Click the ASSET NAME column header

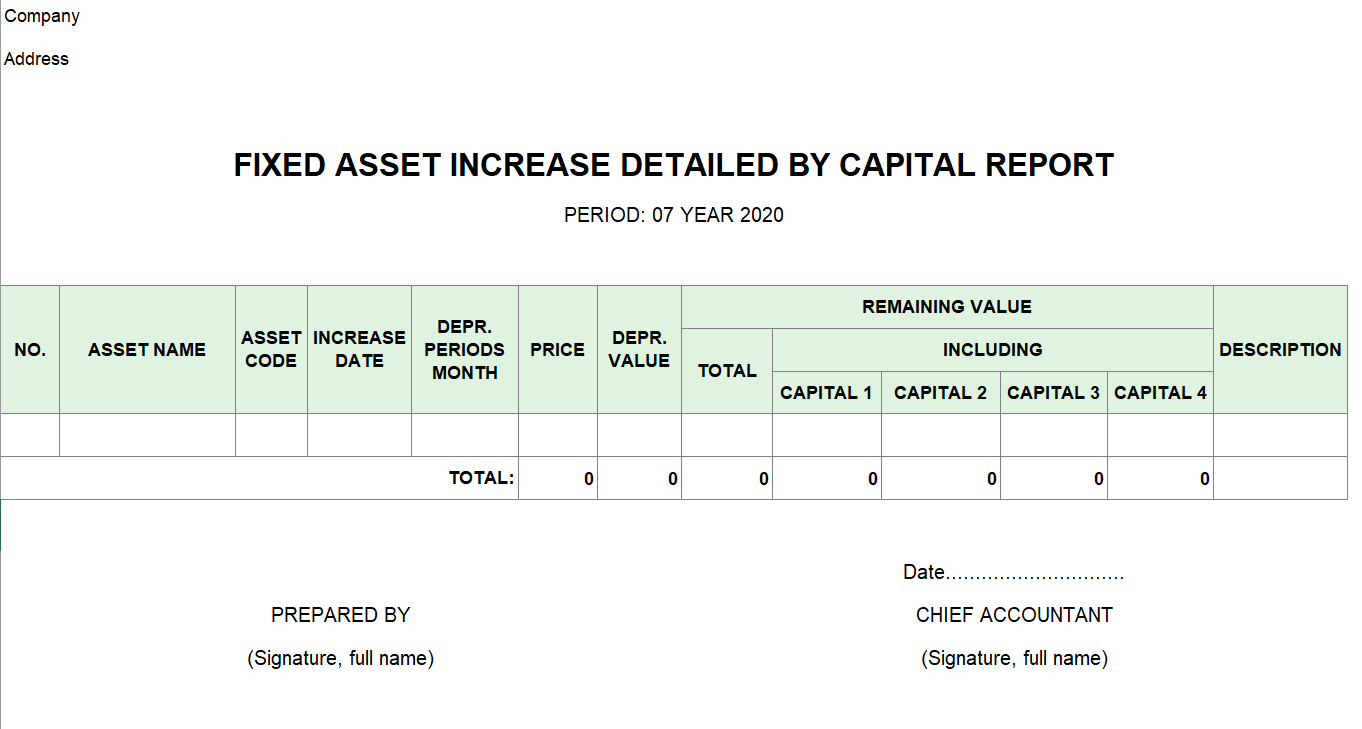(147, 350)
